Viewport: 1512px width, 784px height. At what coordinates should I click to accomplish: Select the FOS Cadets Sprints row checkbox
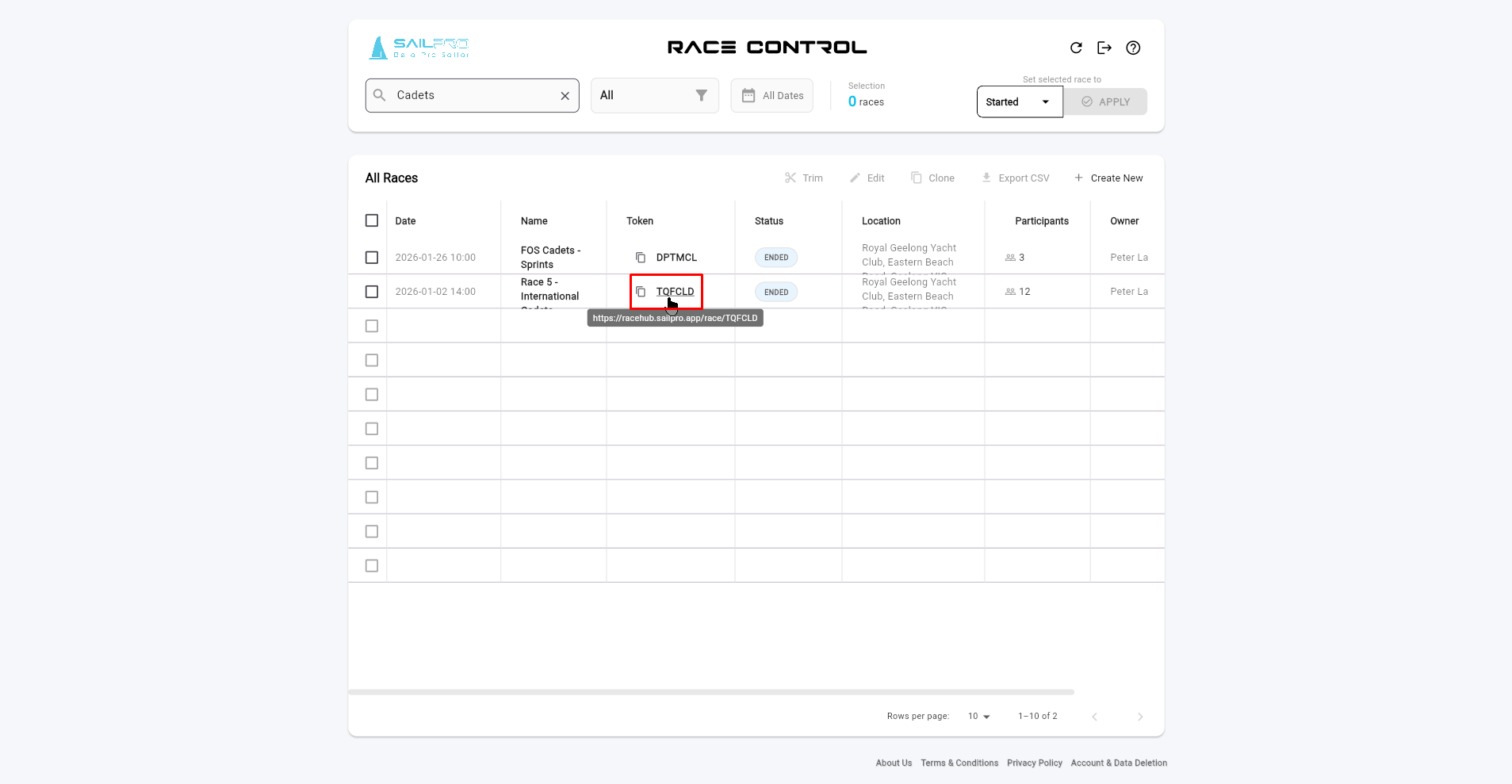coord(372,258)
